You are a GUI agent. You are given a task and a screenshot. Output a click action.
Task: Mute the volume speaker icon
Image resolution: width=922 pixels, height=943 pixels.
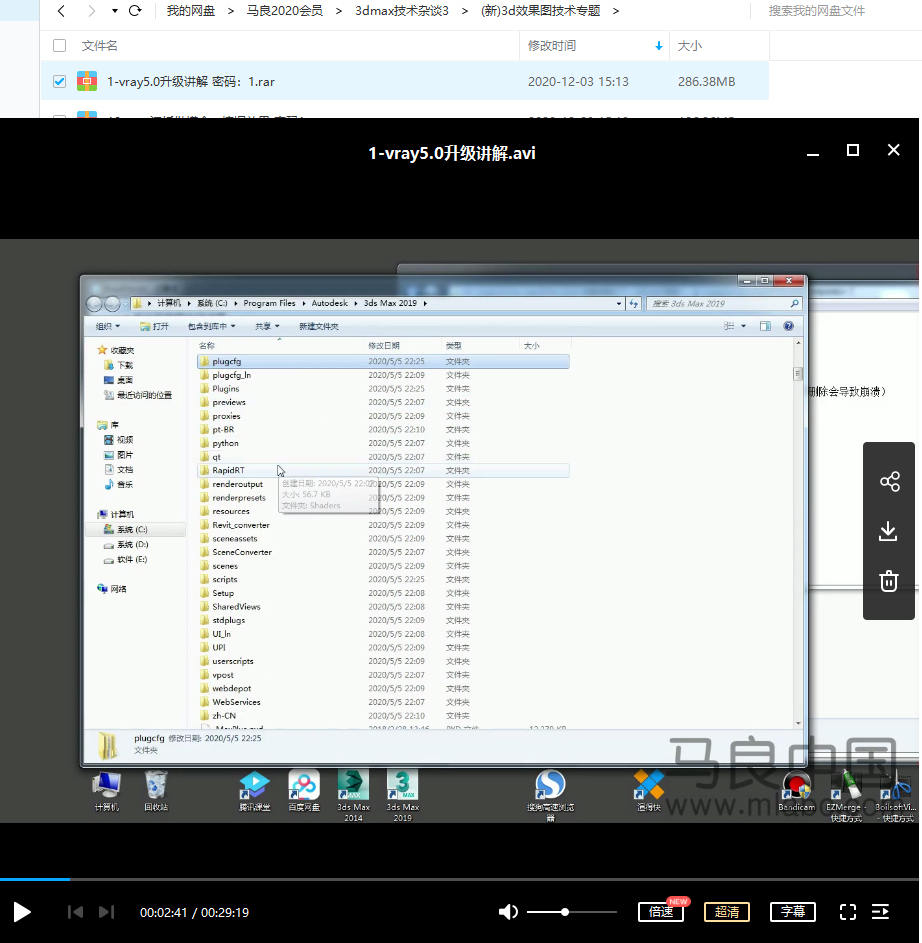click(508, 912)
